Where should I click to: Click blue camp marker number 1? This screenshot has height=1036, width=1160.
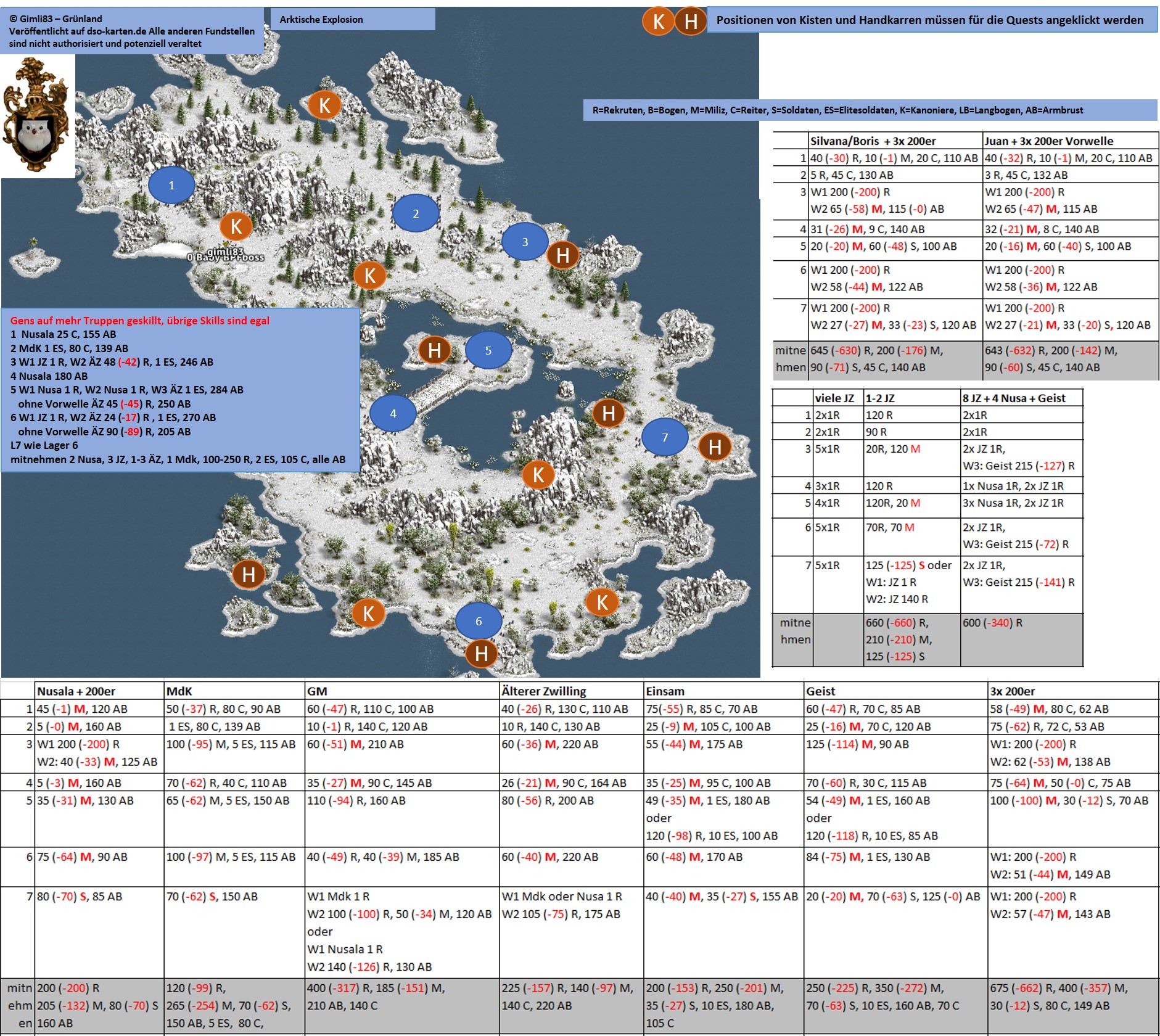pyautogui.click(x=171, y=185)
